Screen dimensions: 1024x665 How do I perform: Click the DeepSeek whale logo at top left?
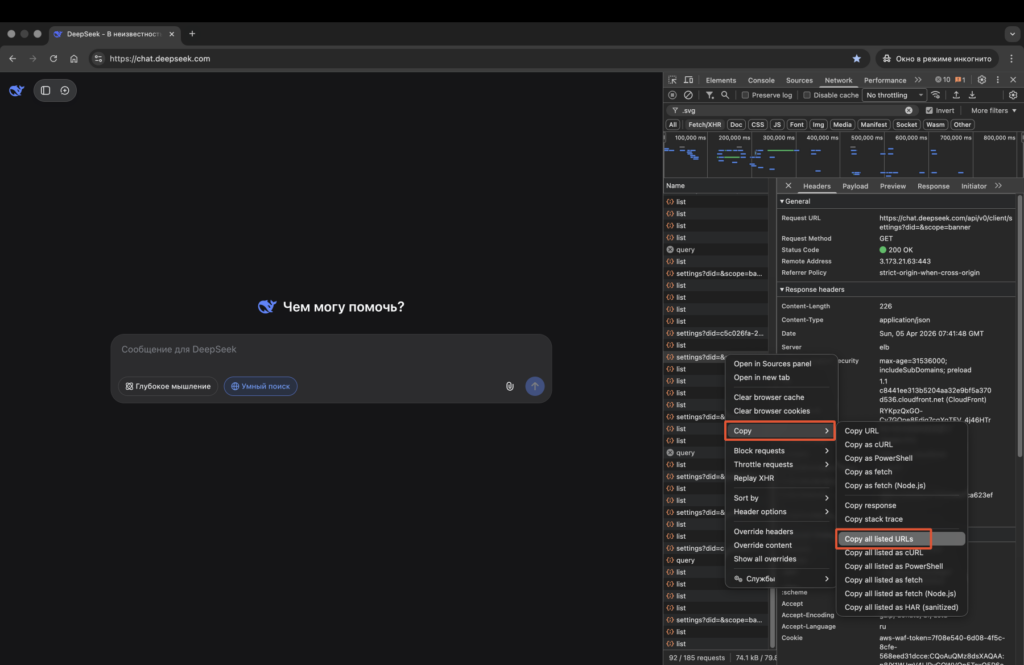(x=16, y=90)
